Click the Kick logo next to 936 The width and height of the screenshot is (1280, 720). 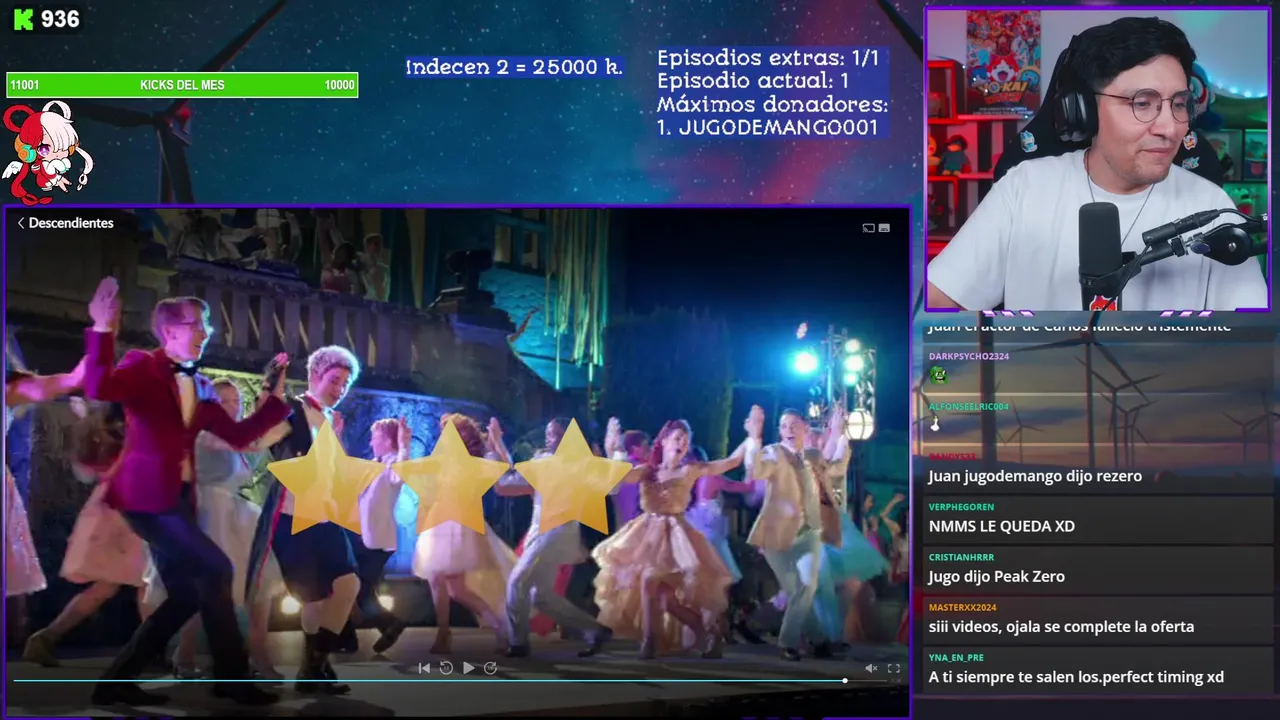tap(23, 19)
